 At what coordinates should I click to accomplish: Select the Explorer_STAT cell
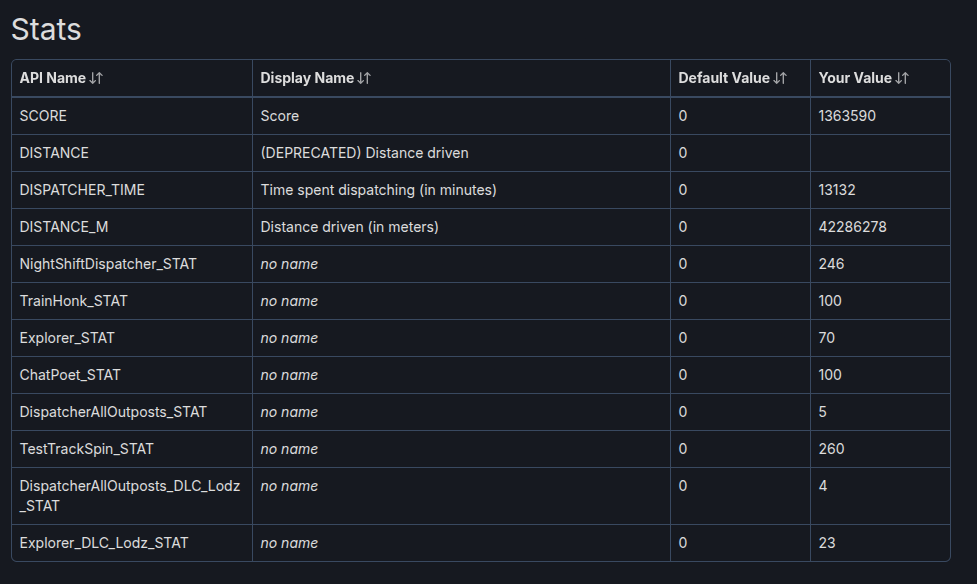(x=67, y=338)
